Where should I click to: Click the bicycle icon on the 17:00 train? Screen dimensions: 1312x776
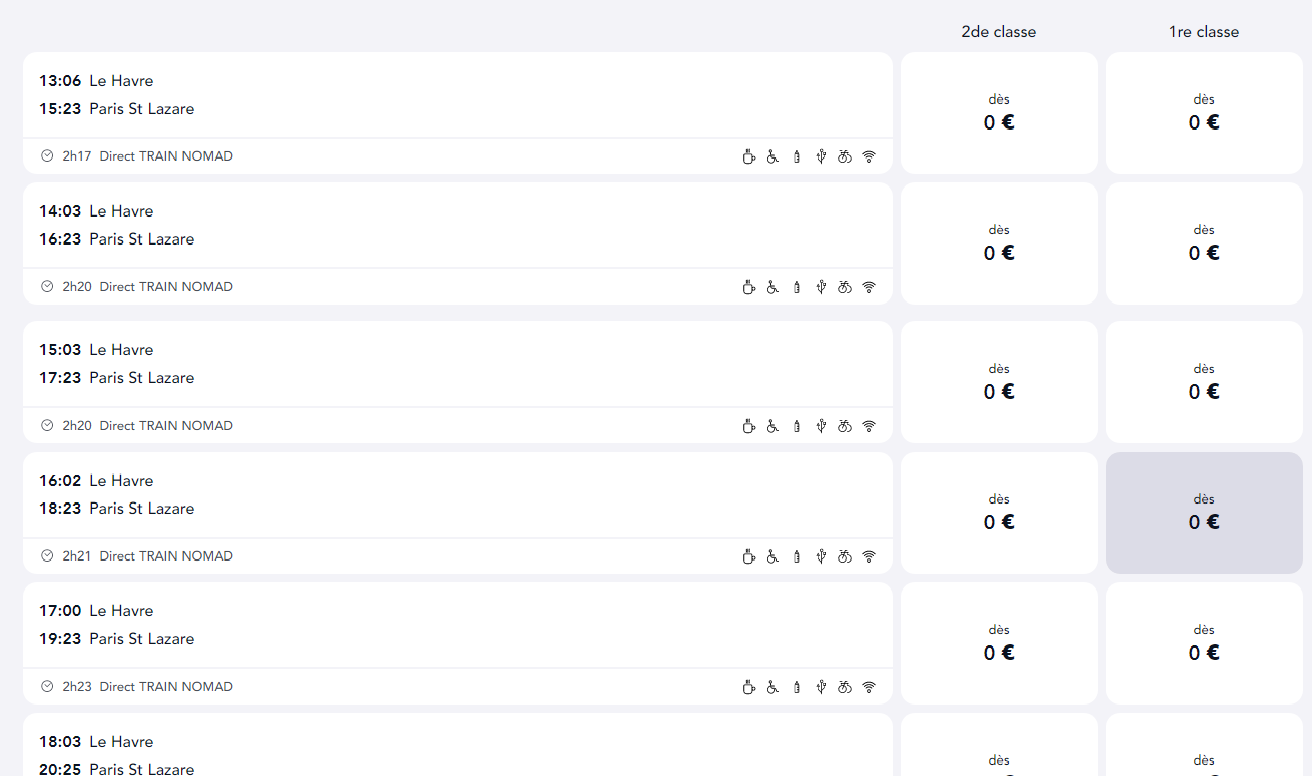click(x=845, y=687)
